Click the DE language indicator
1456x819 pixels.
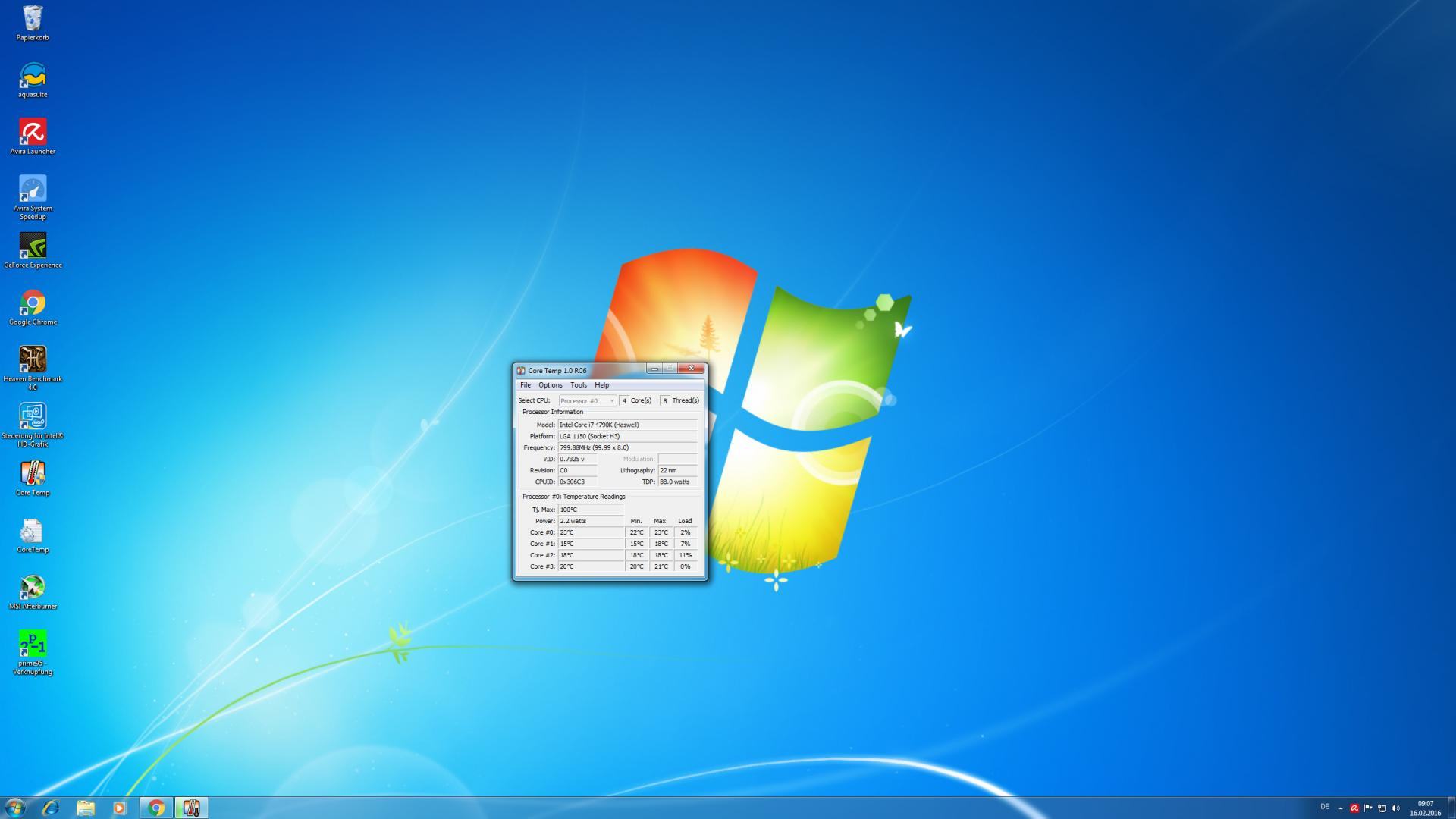coord(1325,807)
